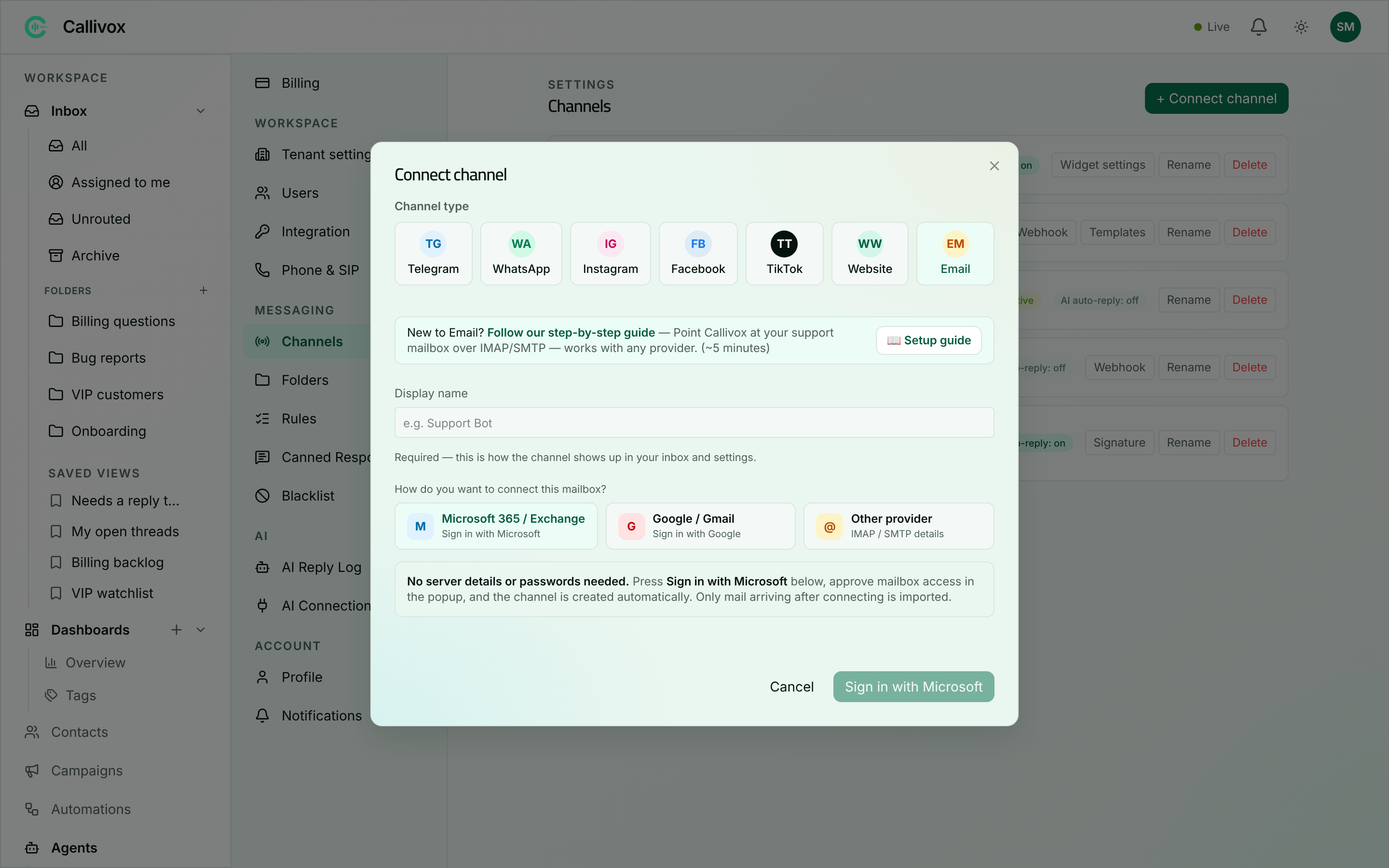Open Templates for the channel

[1117, 232]
